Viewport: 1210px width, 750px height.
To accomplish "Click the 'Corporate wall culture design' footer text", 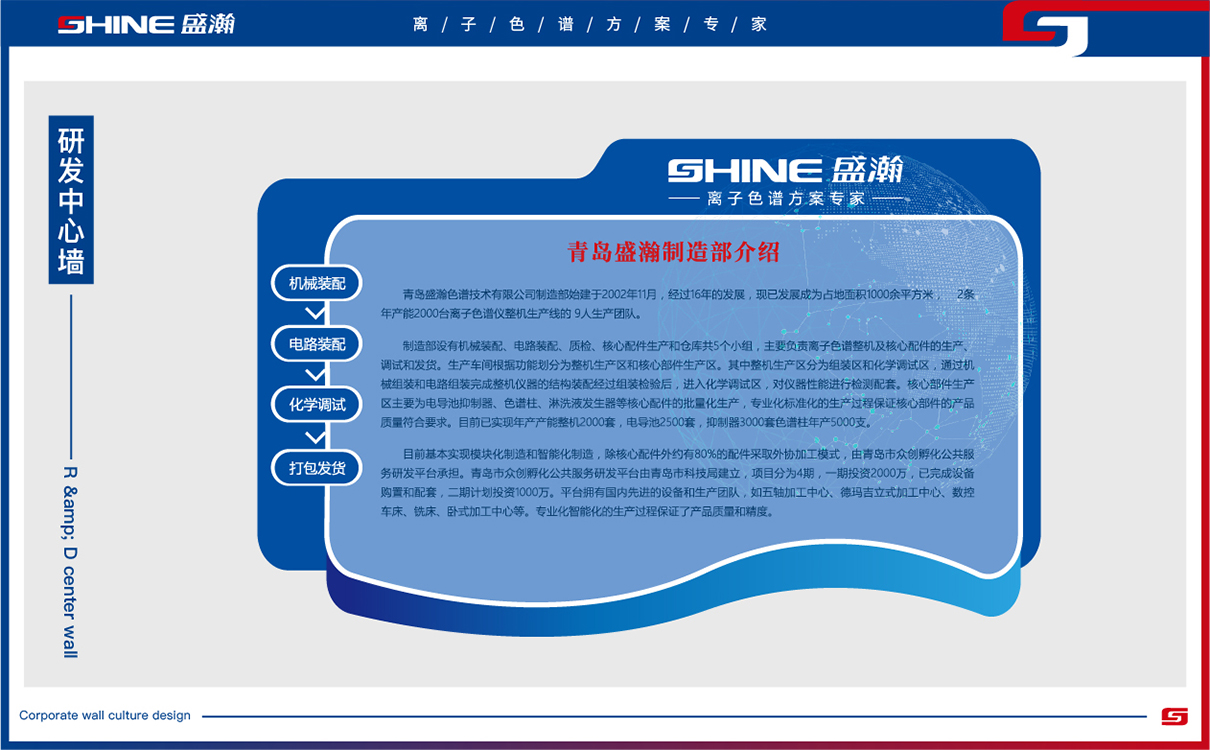I will (x=105, y=715).
